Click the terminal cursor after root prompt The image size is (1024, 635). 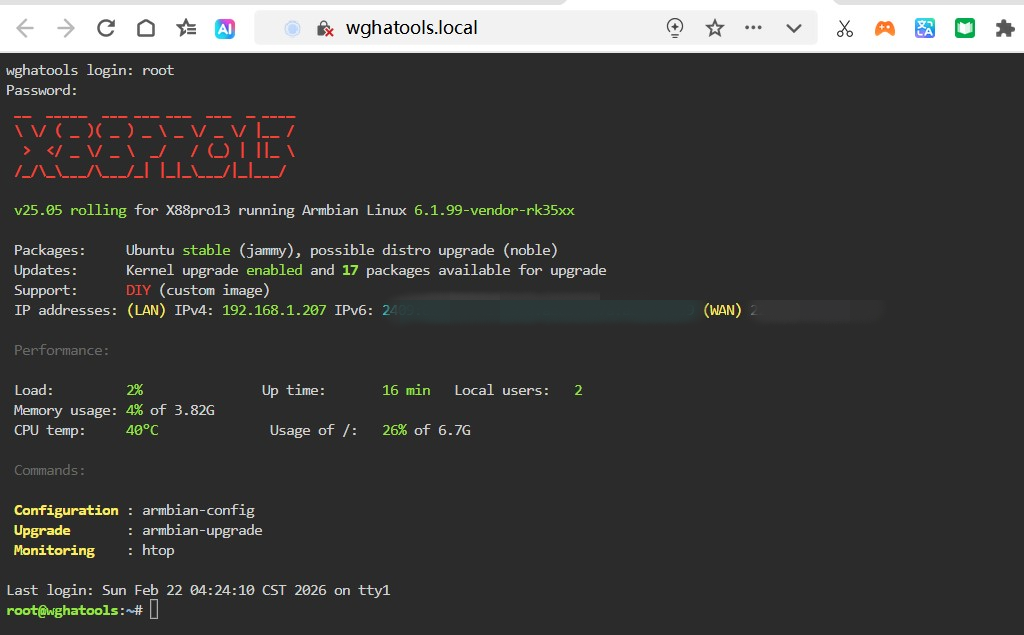tap(154, 610)
